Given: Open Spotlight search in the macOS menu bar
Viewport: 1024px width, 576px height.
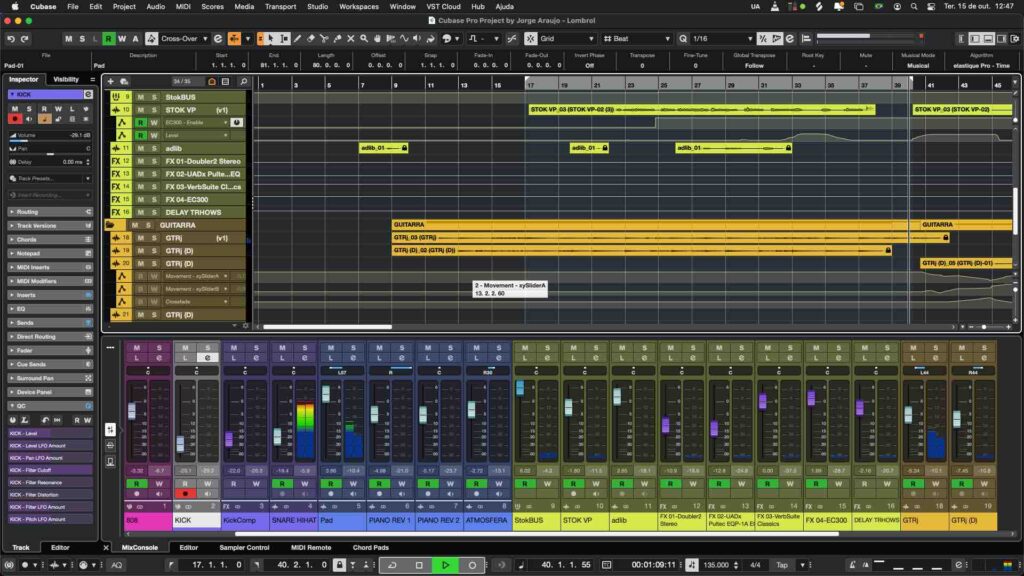Looking at the screenshot, I should pyautogui.click(x=914, y=7).
